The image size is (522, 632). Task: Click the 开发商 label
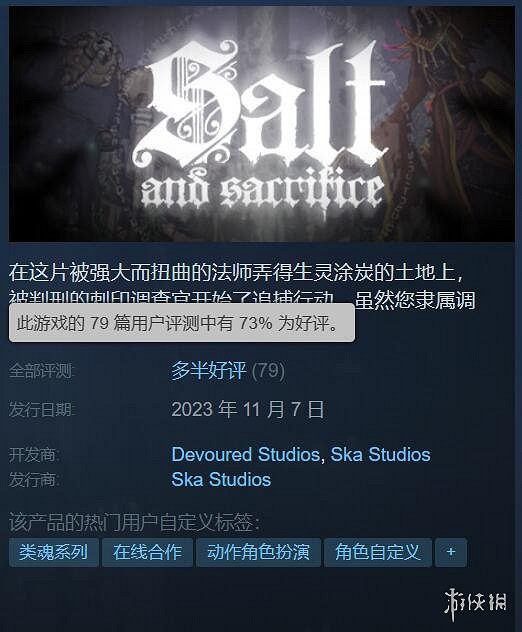(x=34, y=455)
